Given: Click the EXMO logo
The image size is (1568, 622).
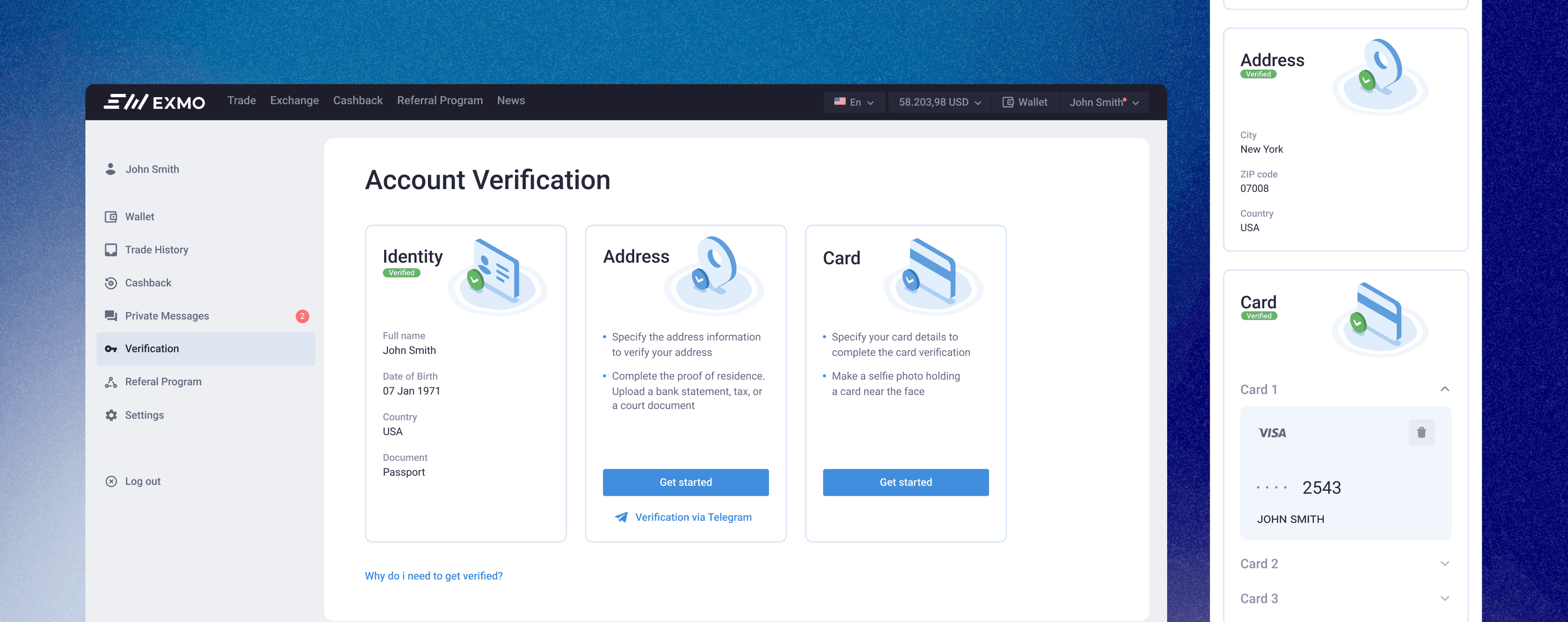Looking at the screenshot, I should (x=154, y=102).
